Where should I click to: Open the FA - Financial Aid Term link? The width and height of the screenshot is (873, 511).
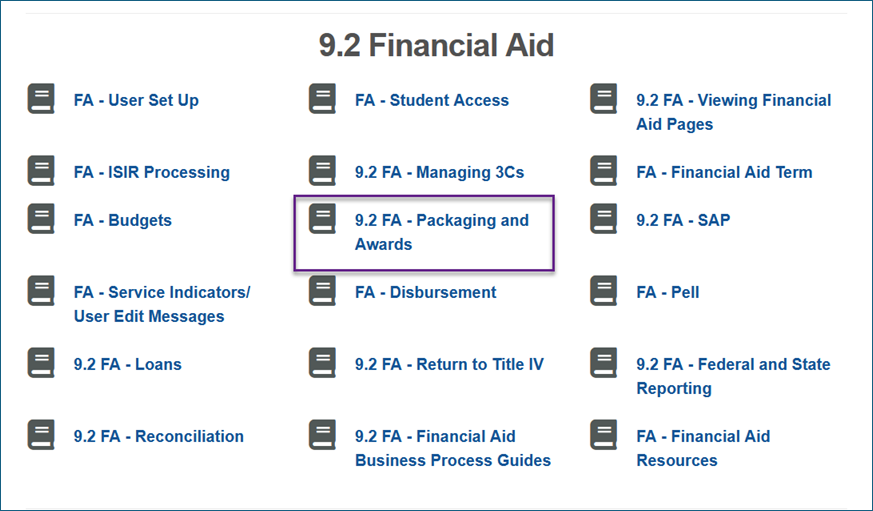(724, 172)
